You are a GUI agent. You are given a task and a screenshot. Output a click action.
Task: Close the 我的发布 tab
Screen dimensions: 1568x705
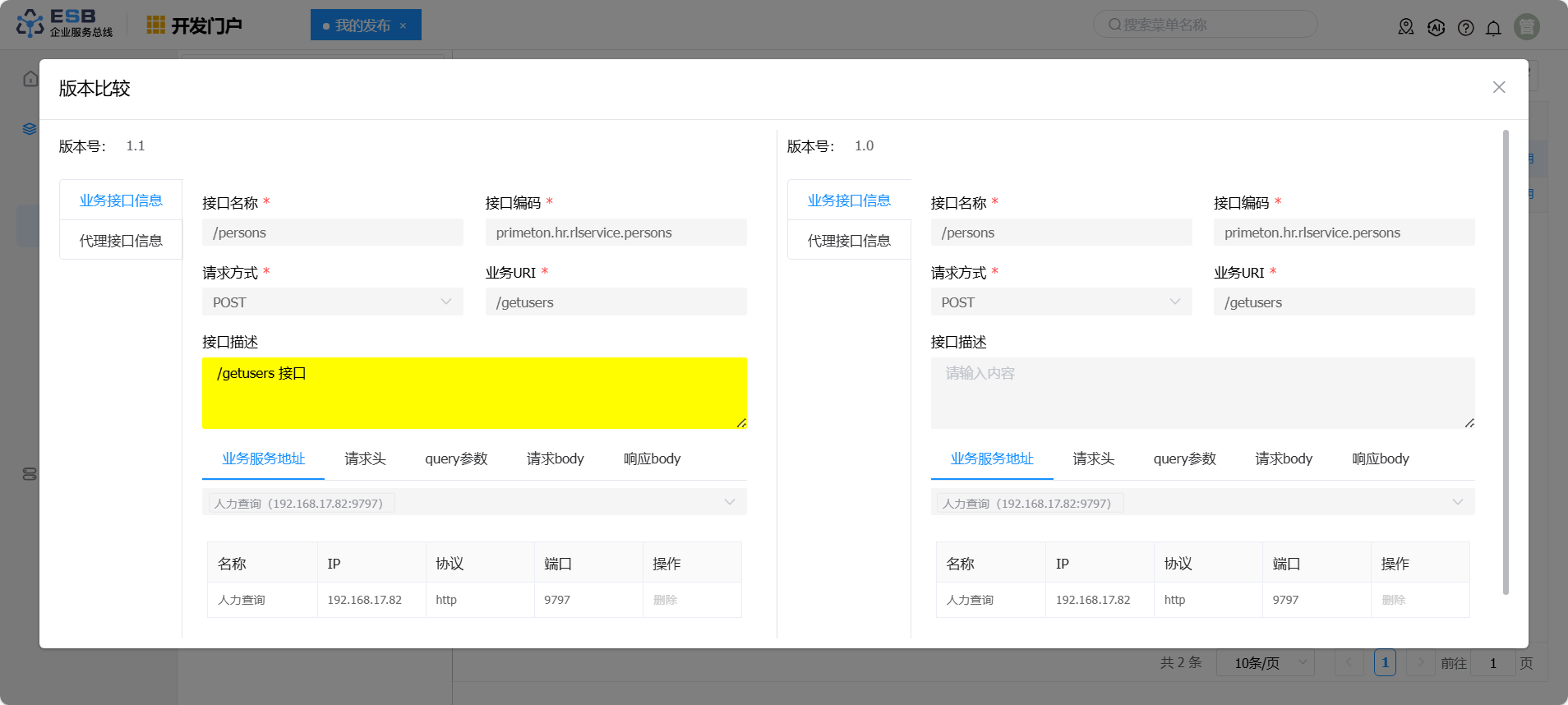tap(403, 25)
